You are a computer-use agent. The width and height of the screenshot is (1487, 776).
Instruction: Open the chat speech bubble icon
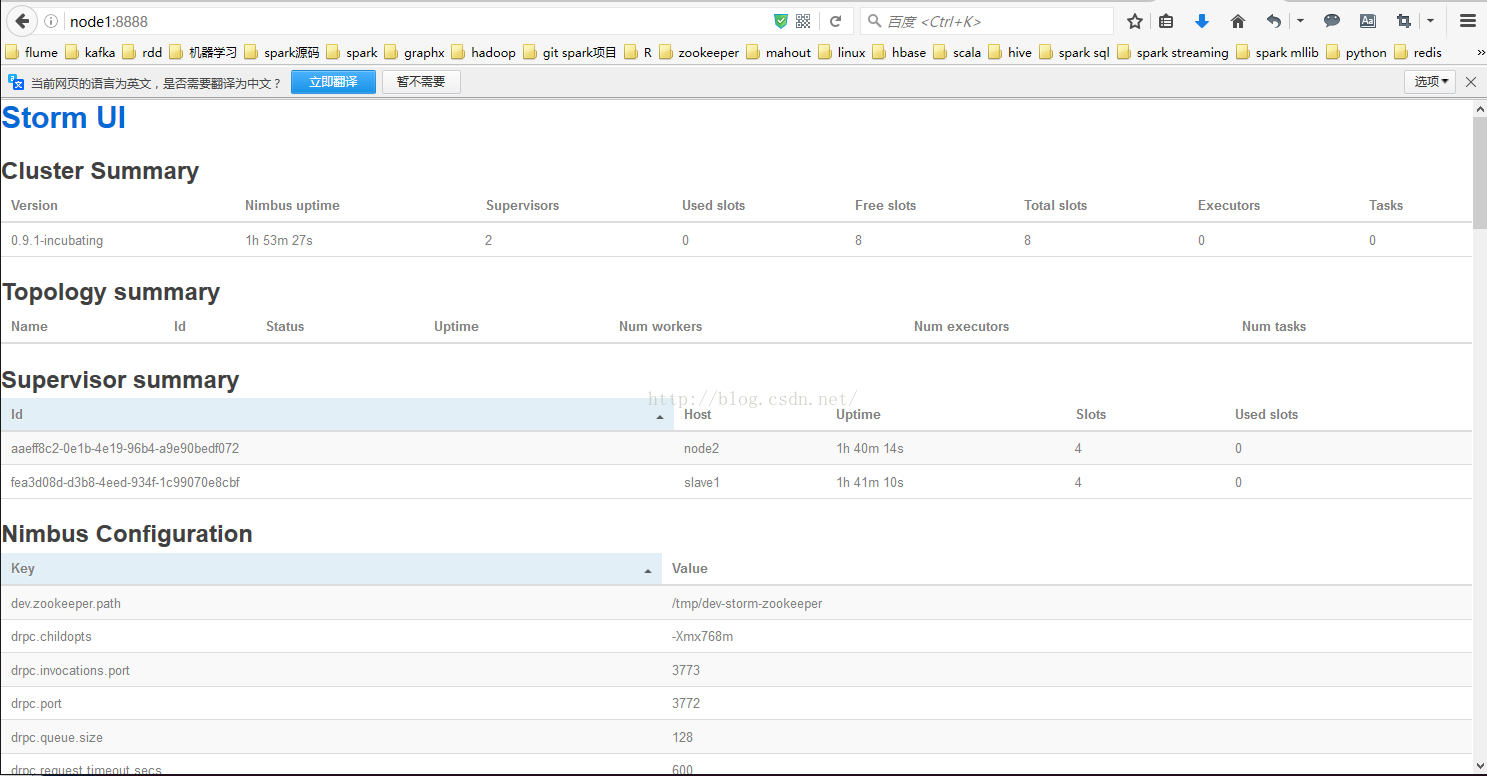1332,21
